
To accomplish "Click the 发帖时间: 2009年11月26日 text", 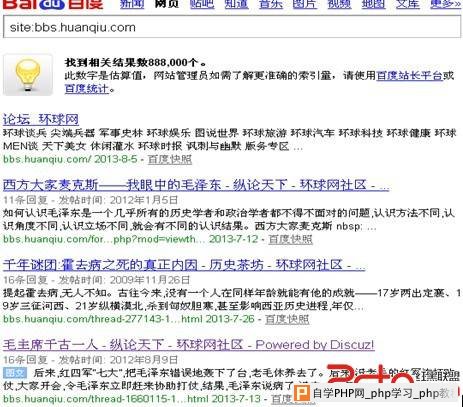I will click(124, 280).
